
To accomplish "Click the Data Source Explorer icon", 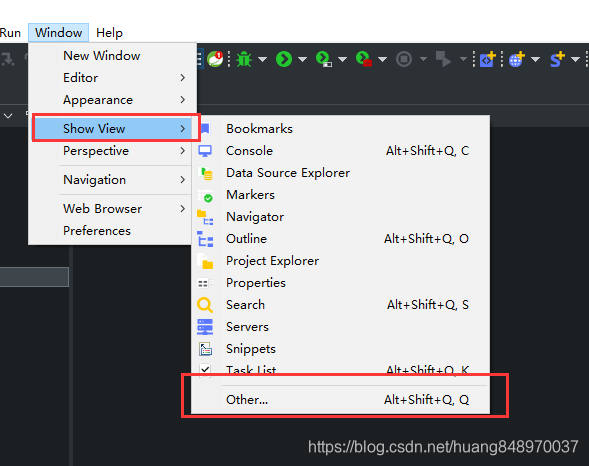I will (x=205, y=173).
